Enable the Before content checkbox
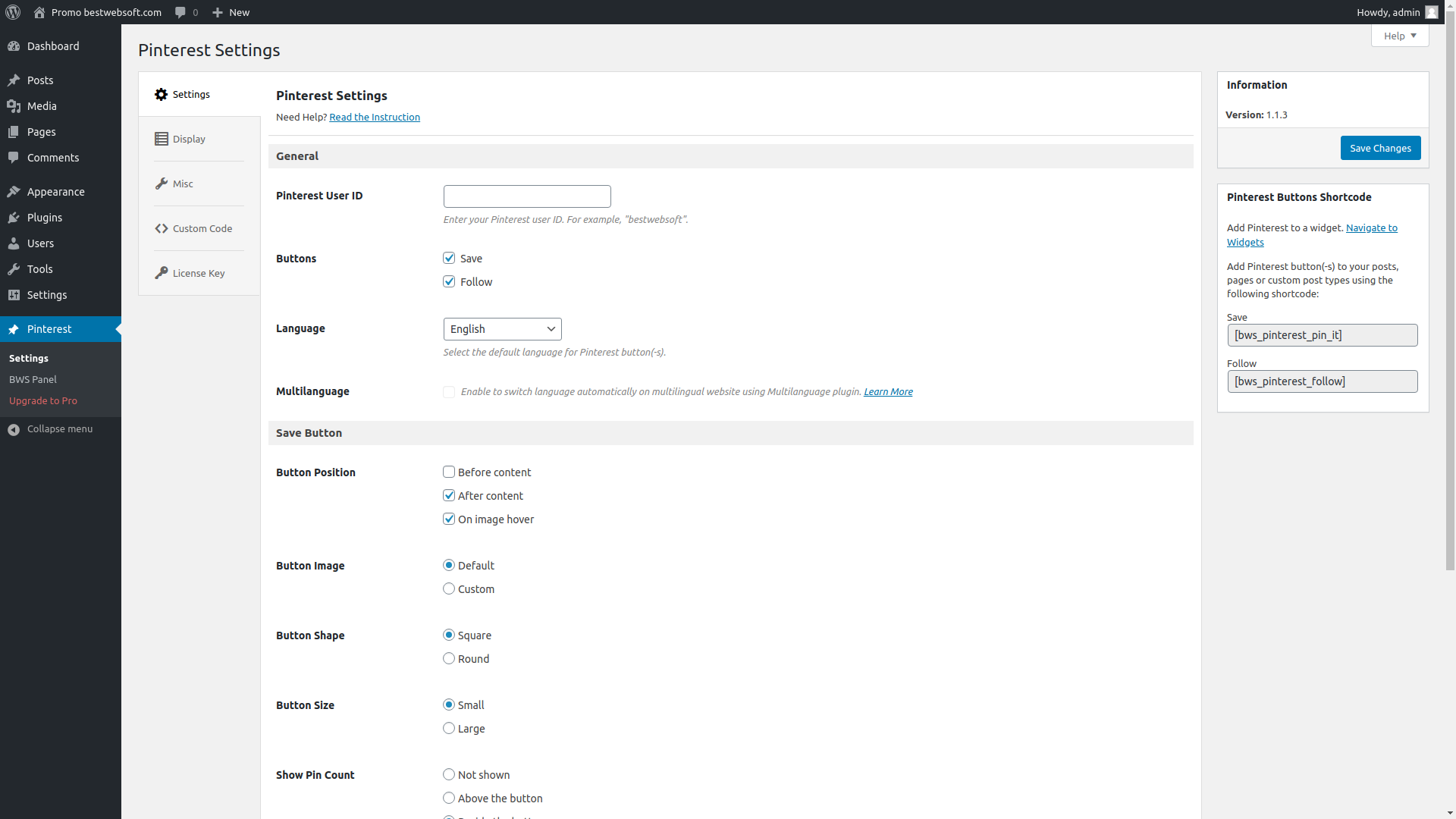Viewport: 1456px width, 819px height. pyautogui.click(x=449, y=472)
